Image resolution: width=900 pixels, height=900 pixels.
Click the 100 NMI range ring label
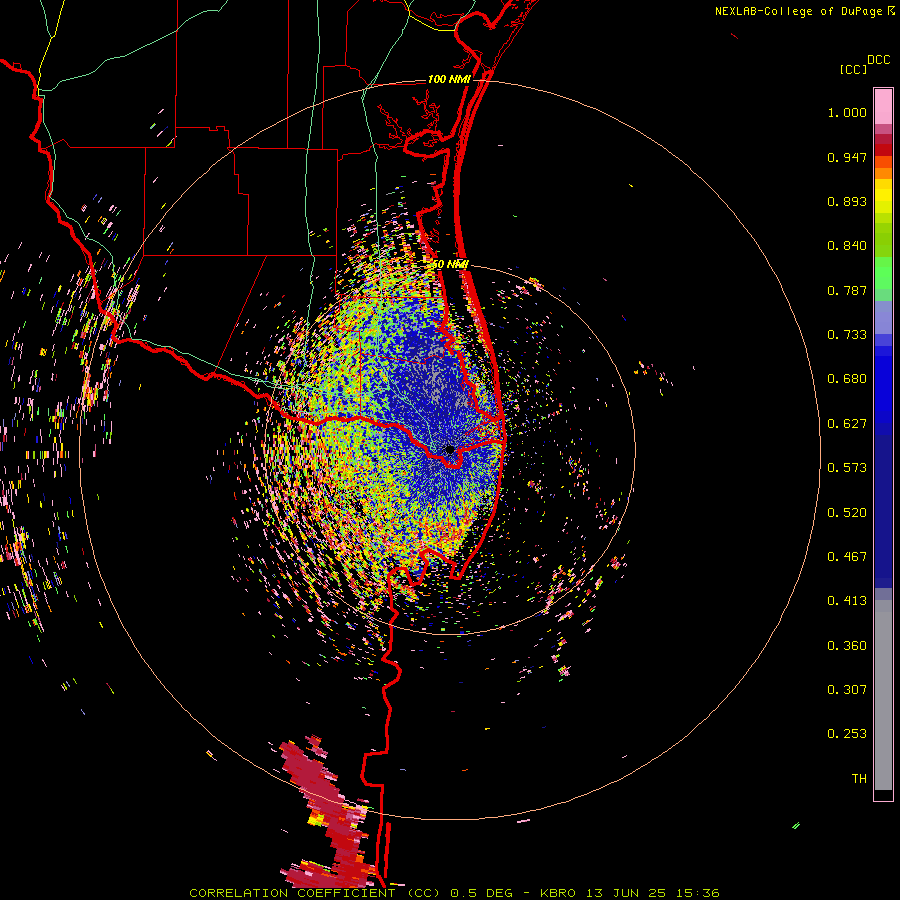tap(449, 79)
